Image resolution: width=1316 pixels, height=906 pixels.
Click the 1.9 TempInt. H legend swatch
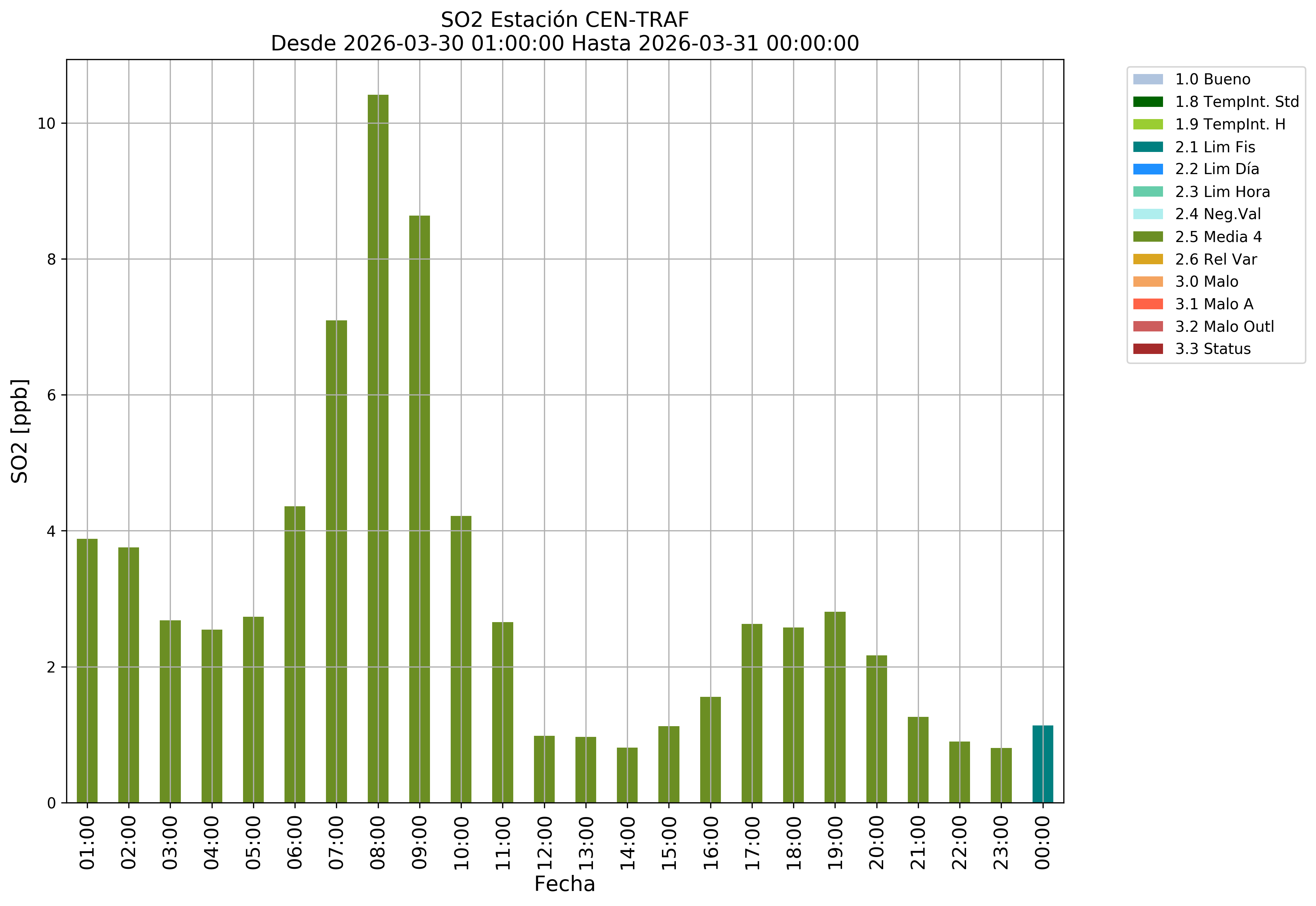tap(1147, 124)
